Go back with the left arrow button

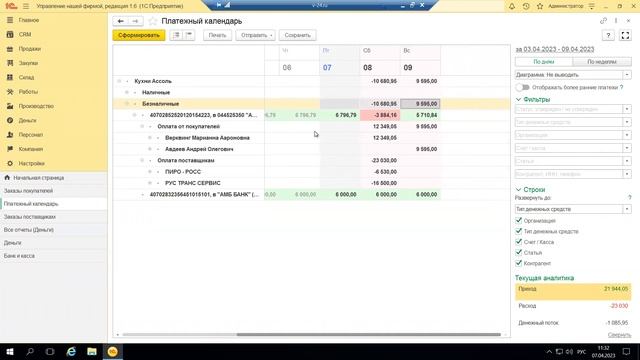click(120, 21)
